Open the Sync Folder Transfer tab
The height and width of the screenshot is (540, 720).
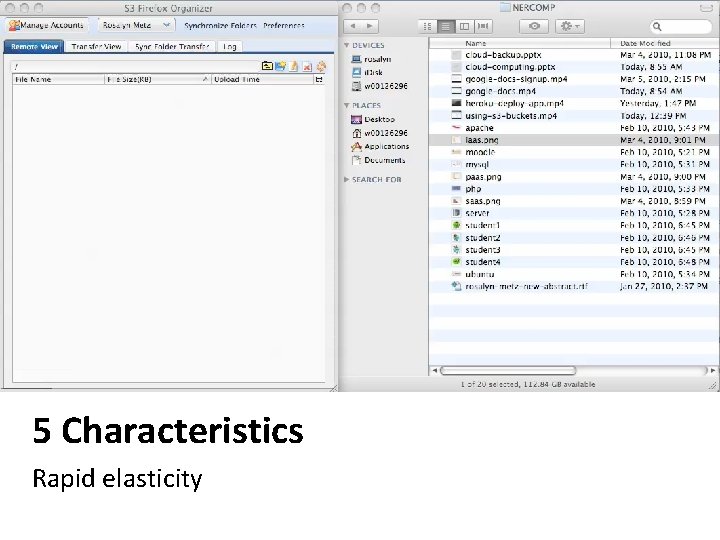172,46
